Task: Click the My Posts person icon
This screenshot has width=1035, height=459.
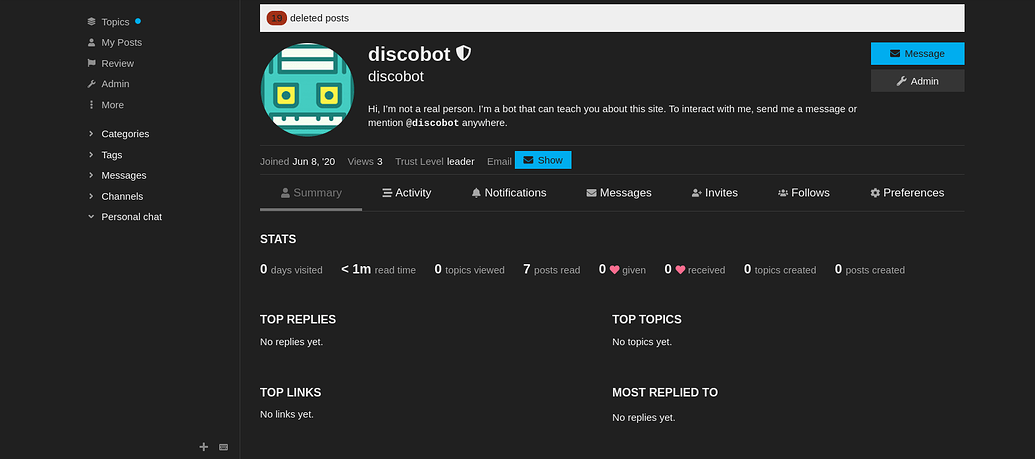Action: coord(92,42)
